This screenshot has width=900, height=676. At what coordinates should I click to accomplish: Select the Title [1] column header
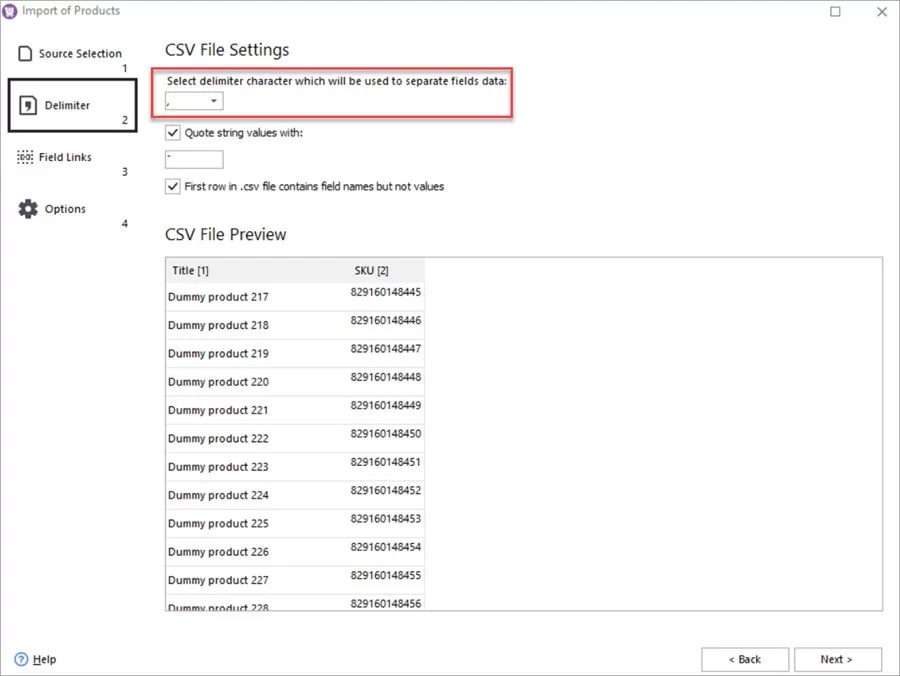coord(189,270)
